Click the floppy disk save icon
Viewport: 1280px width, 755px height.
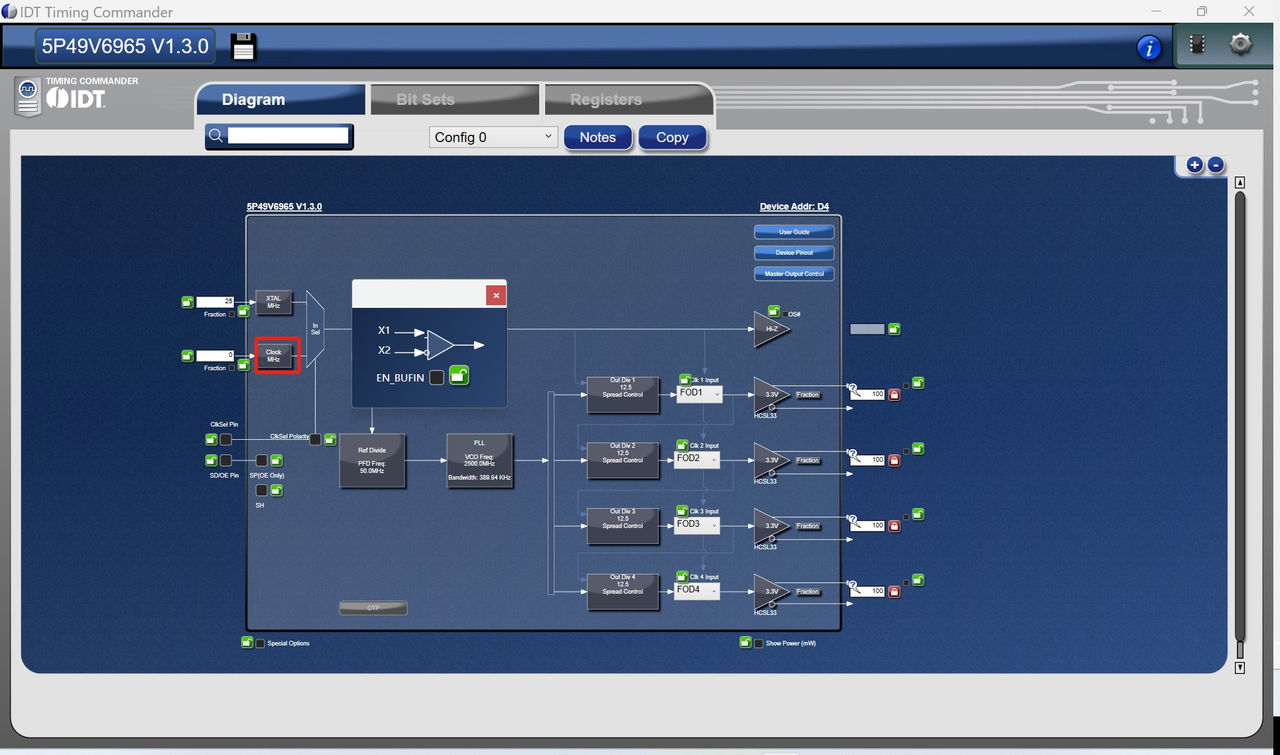(x=244, y=46)
